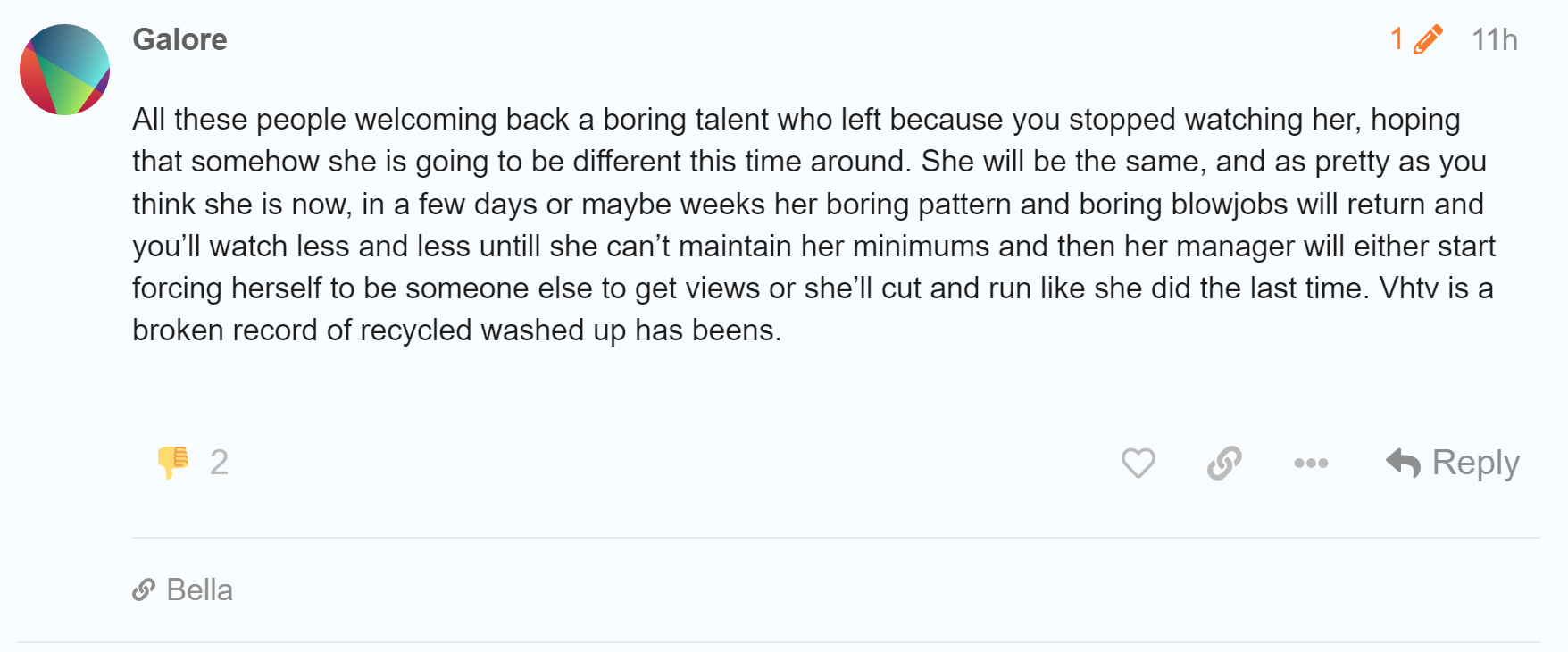Like the post with the heart icon
Viewport: 1568px width, 652px height.
point(1138,463)
